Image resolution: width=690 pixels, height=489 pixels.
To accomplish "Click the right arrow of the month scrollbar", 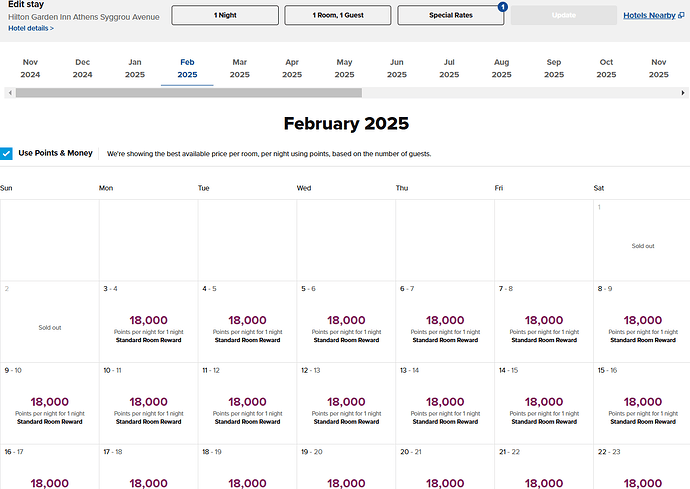I will click(x=681, y=93).
